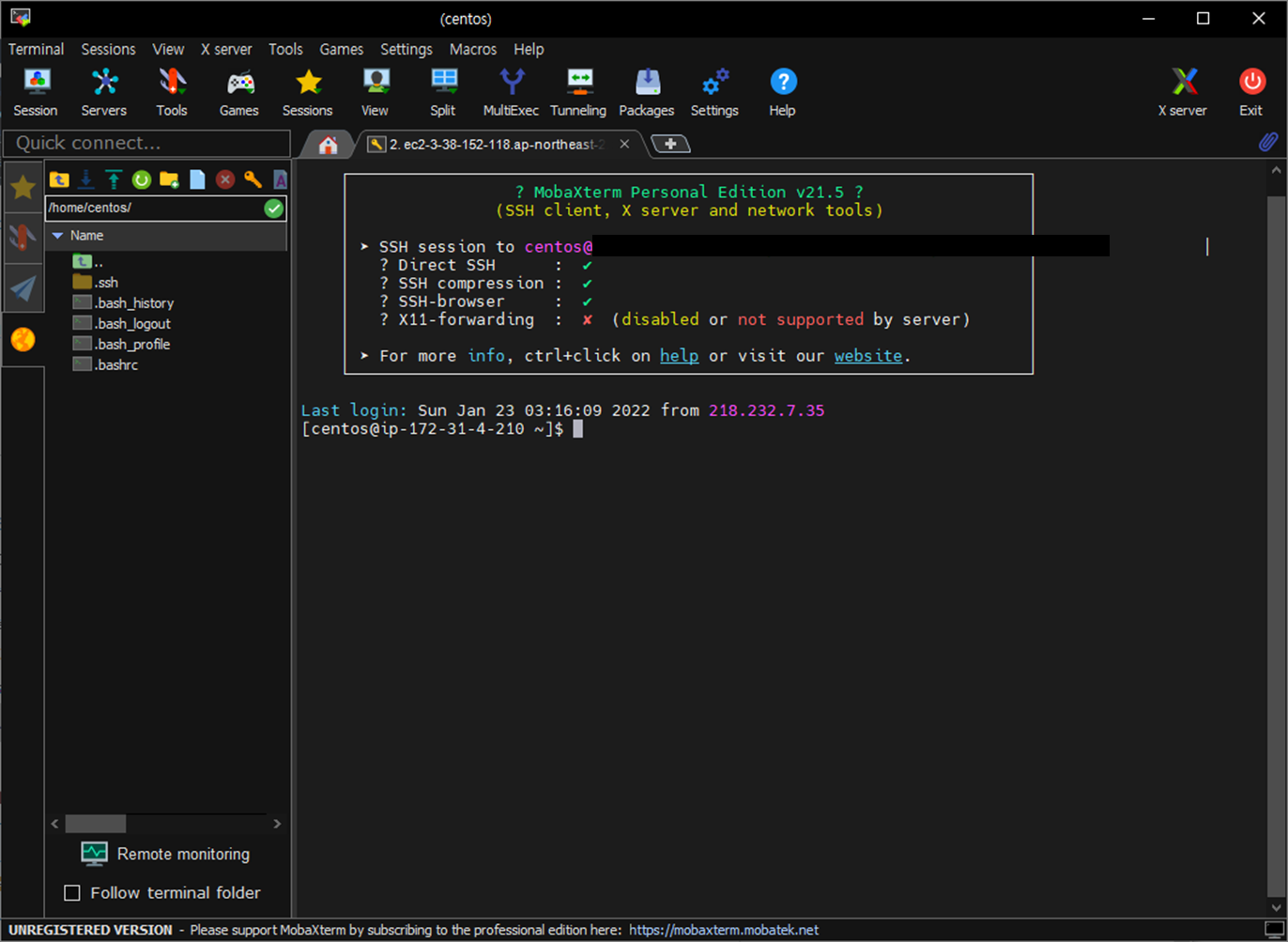Image resolution: width=1288 pixels, height=942 pixels.
Task: Open the Terminal menu
Action: point(37,49)
